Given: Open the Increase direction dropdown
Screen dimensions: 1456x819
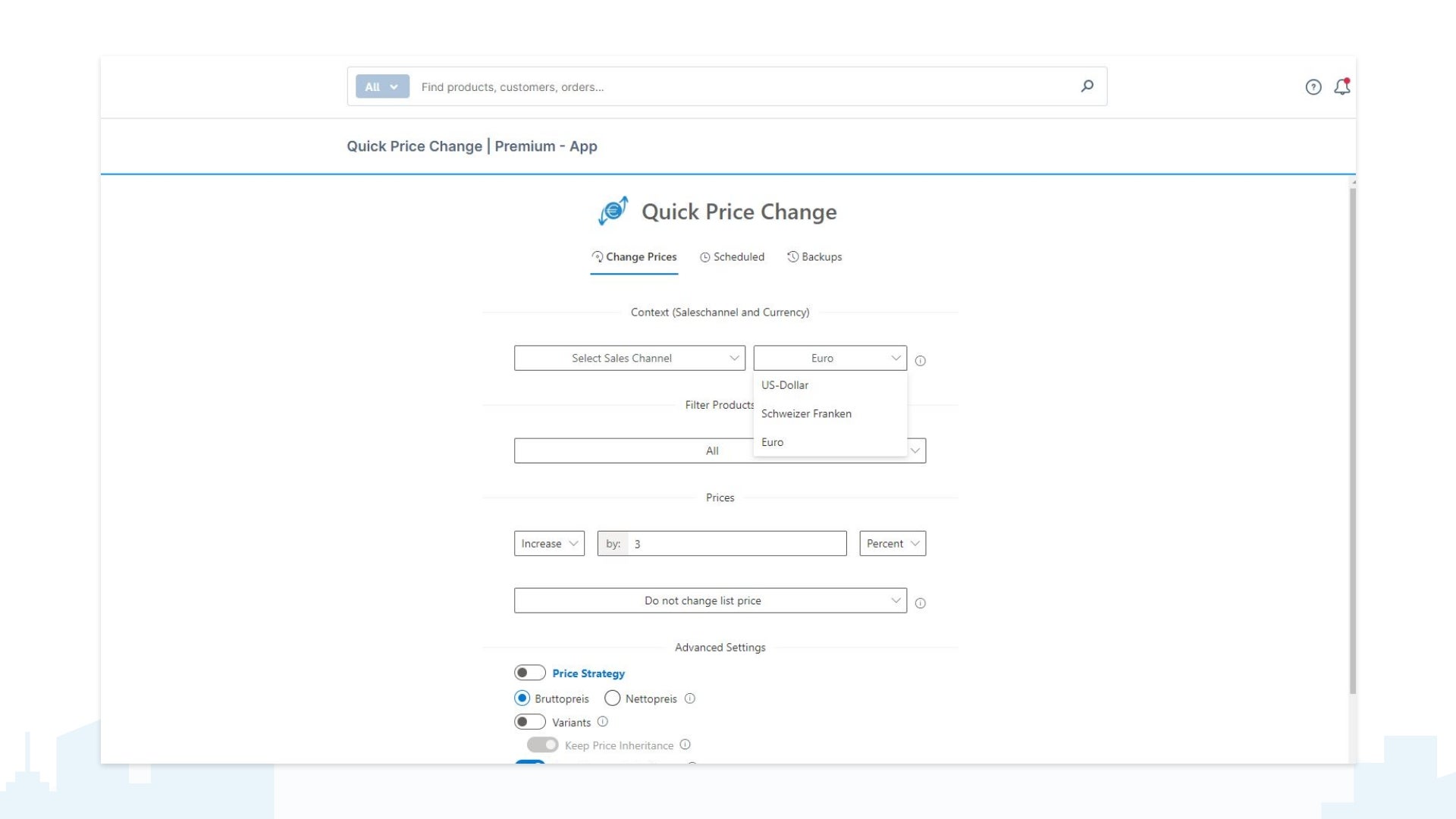Looking at the screenshot, I should 549,544.
